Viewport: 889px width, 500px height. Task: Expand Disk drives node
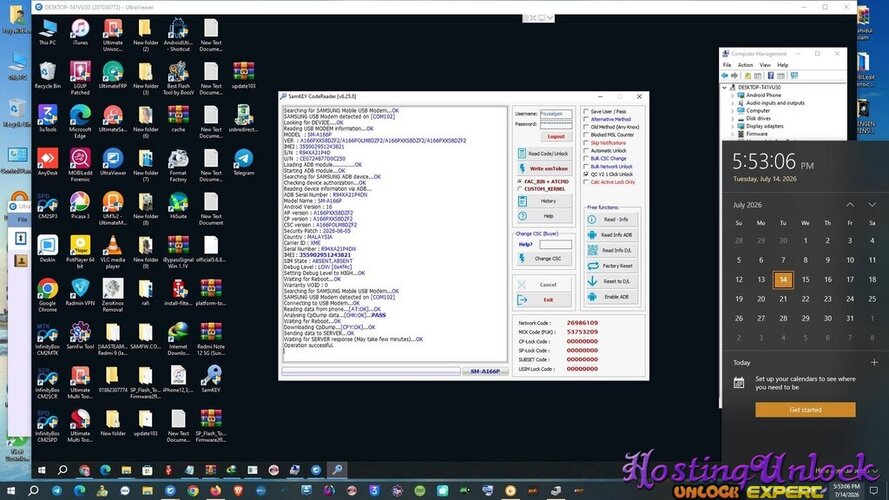[x=732, y=118]
